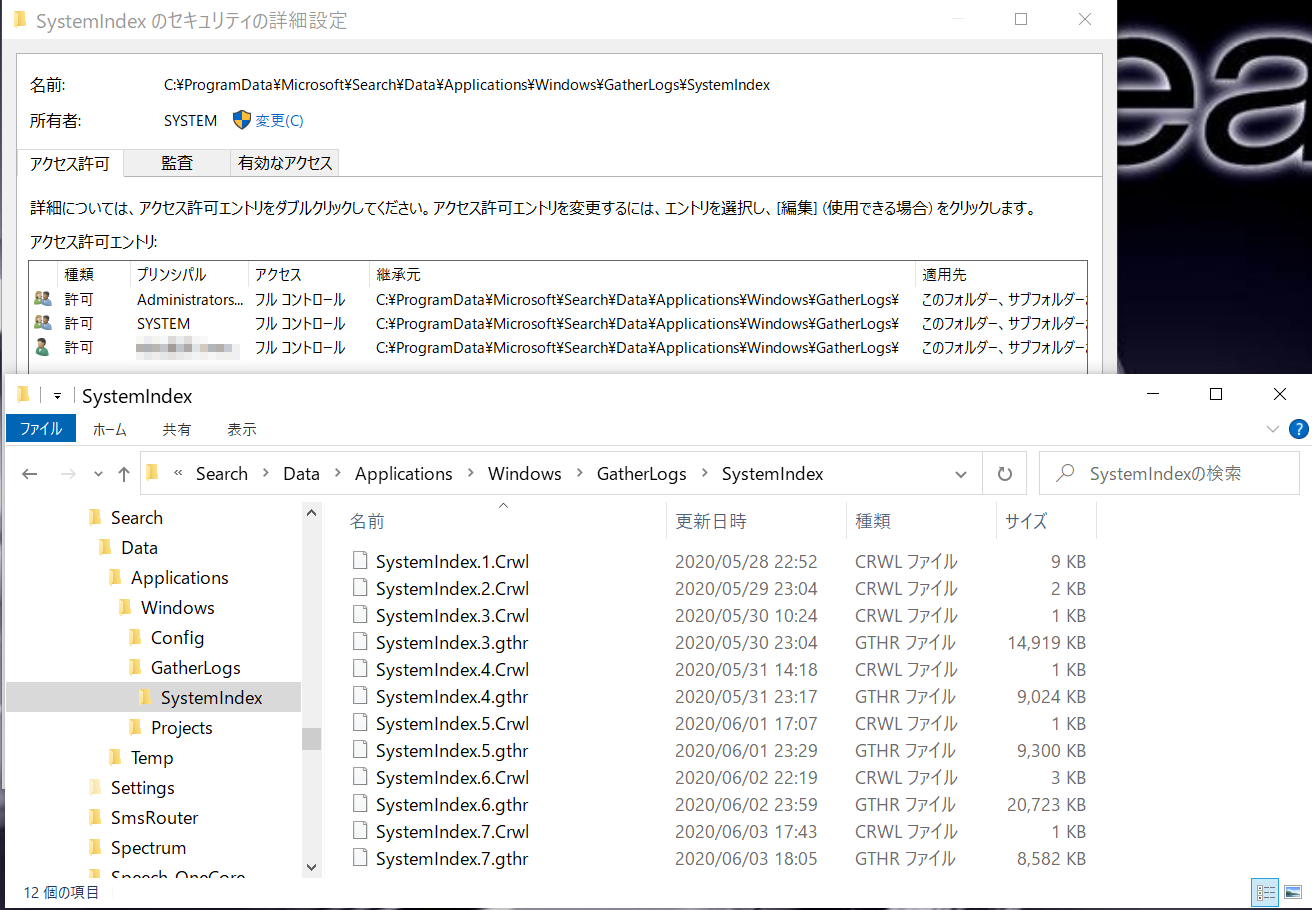Switch to the 有効なアクセス tab
1312x910 pixels.
coord(285,163)
